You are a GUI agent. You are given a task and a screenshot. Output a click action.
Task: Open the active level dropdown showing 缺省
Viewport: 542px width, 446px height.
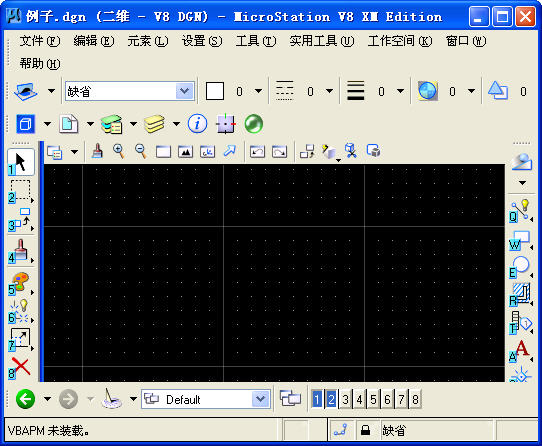tap(130, 91)
